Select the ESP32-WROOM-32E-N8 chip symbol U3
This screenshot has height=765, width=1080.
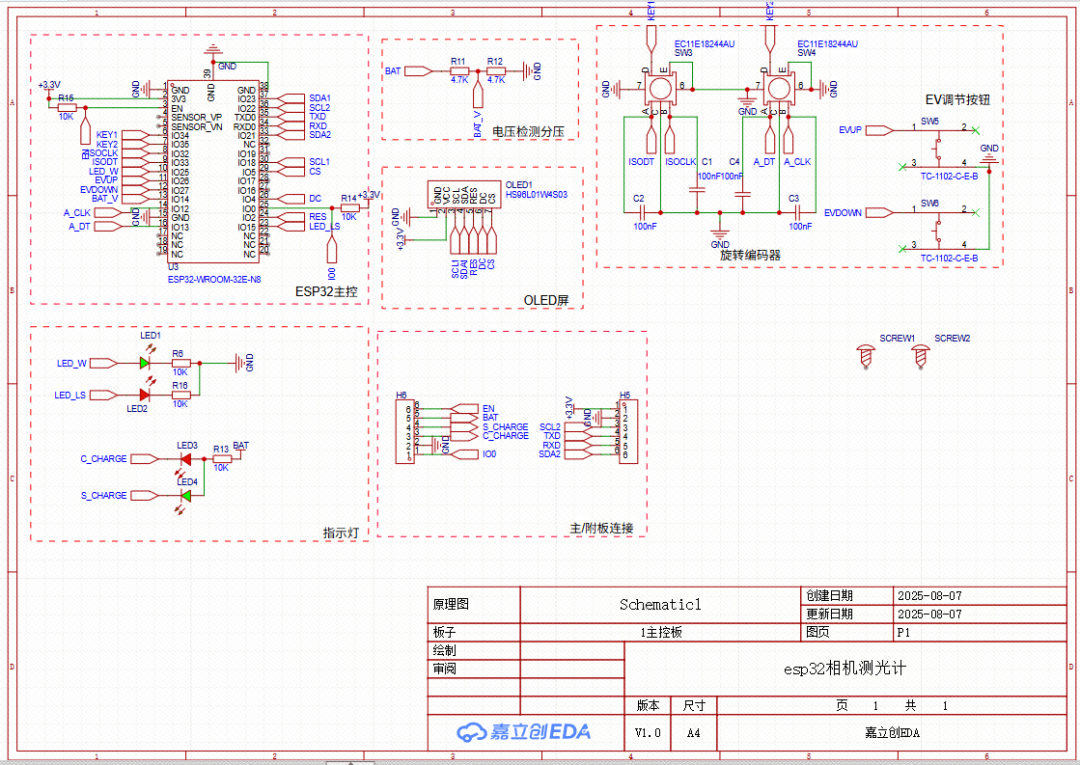click(212, 170)
